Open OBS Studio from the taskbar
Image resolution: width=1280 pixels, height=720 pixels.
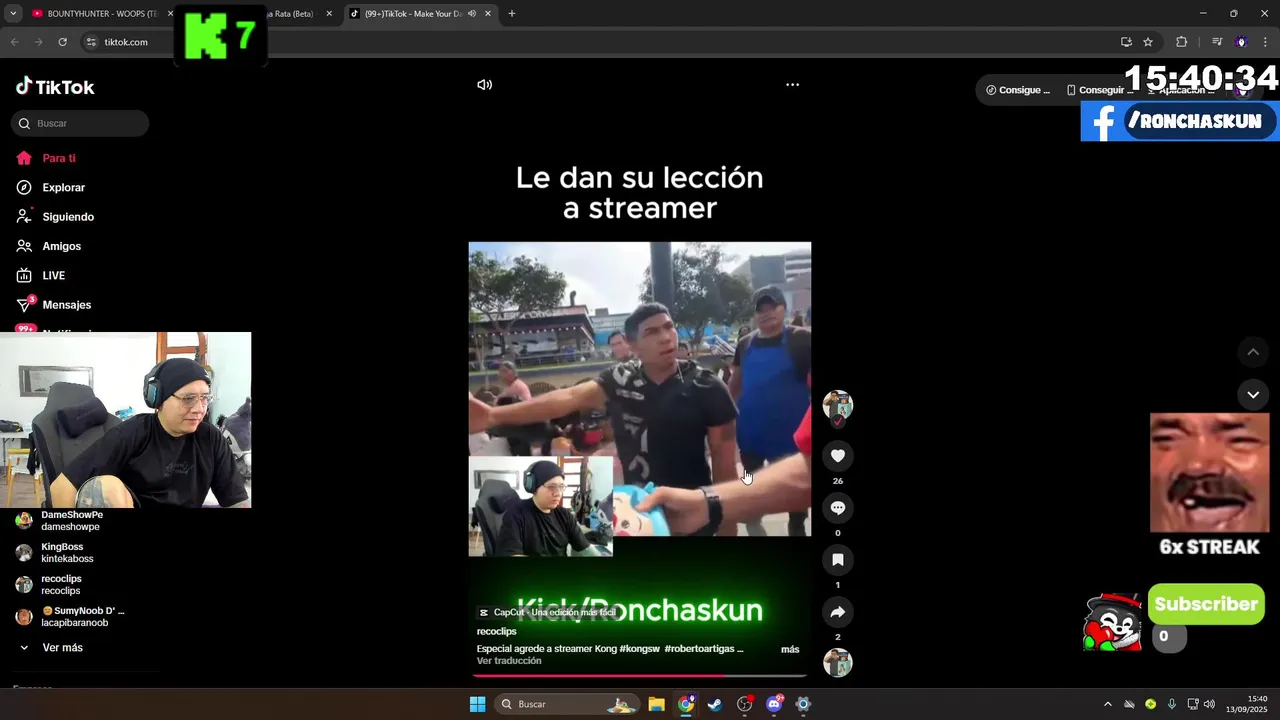click(x=744, y=704)
